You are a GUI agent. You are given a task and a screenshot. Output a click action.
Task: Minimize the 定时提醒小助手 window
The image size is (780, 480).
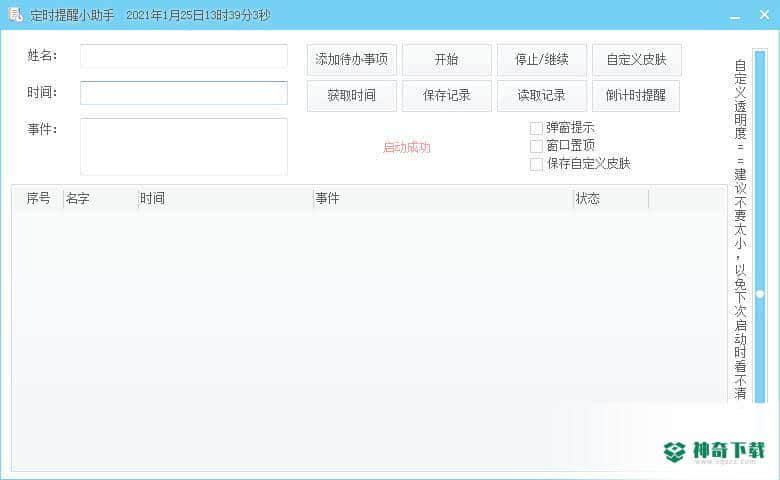coord(735,16)
